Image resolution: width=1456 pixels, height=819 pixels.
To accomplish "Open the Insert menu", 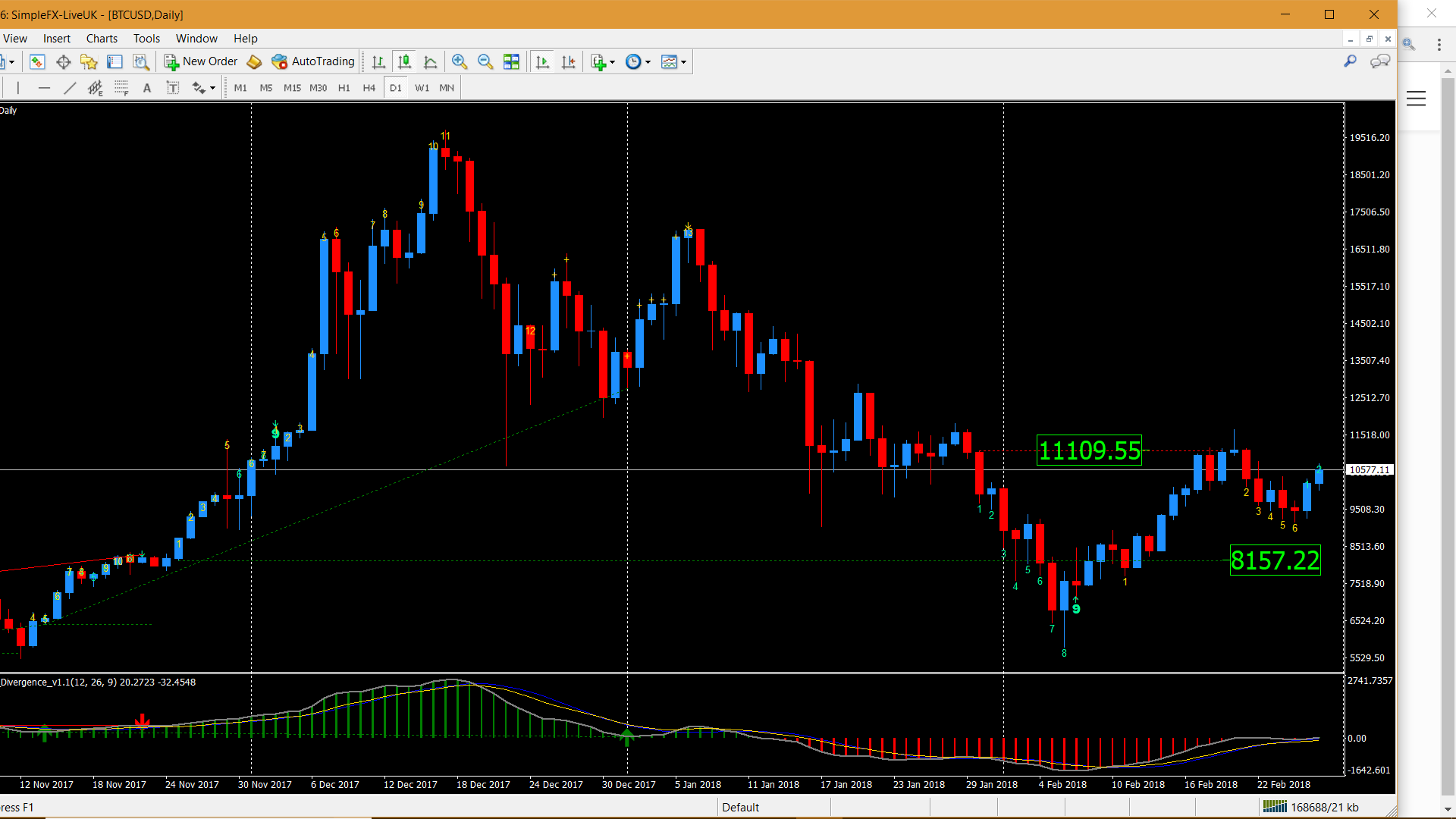I will (x=56, y=39).
